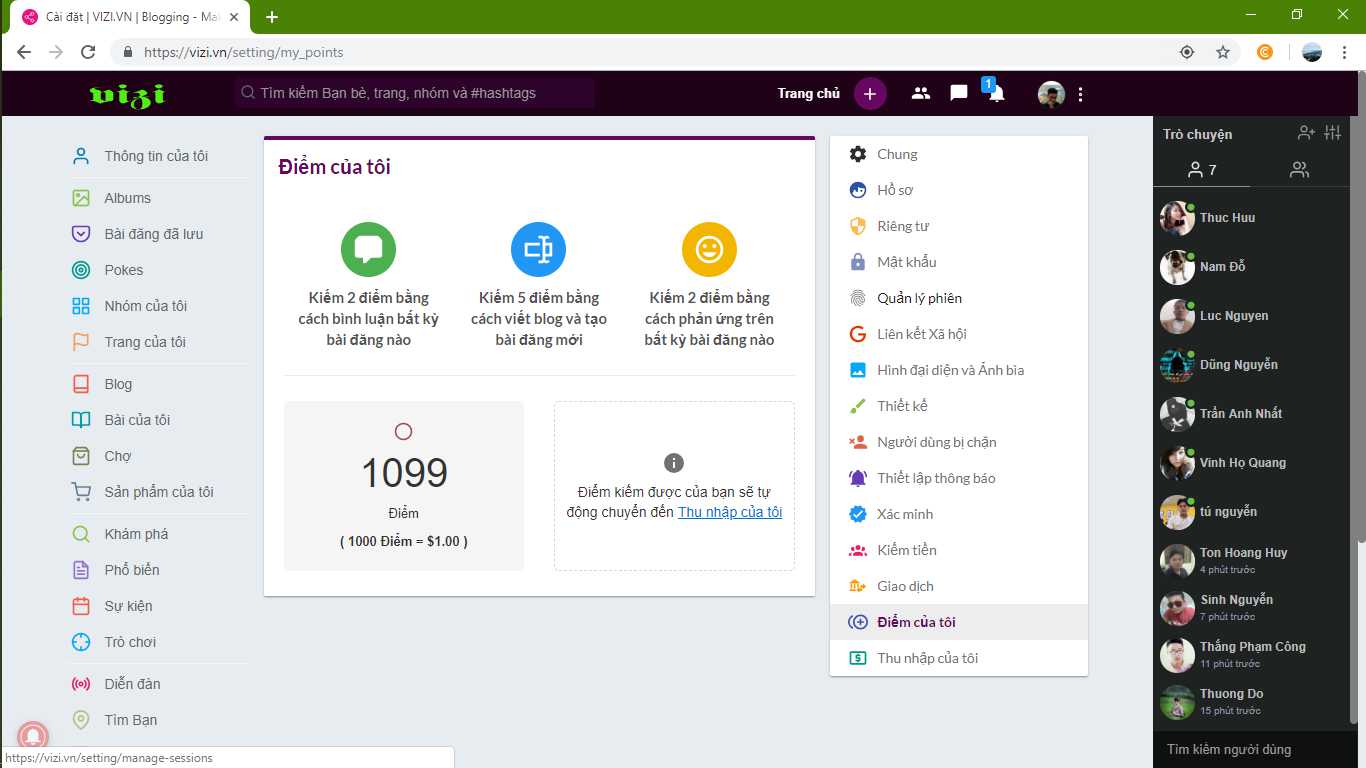Open the profile avatar menu in header
The image size is (1366, 768).
[1051, 94]
